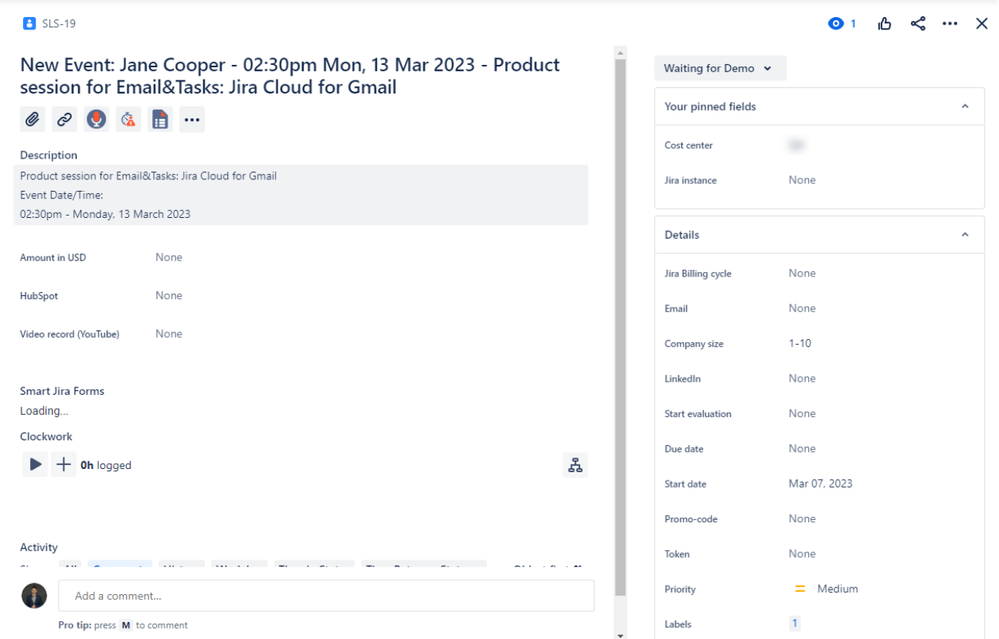The image size is (999, 639).
Task: Click the Add a comment field
Action: [325, 595]
